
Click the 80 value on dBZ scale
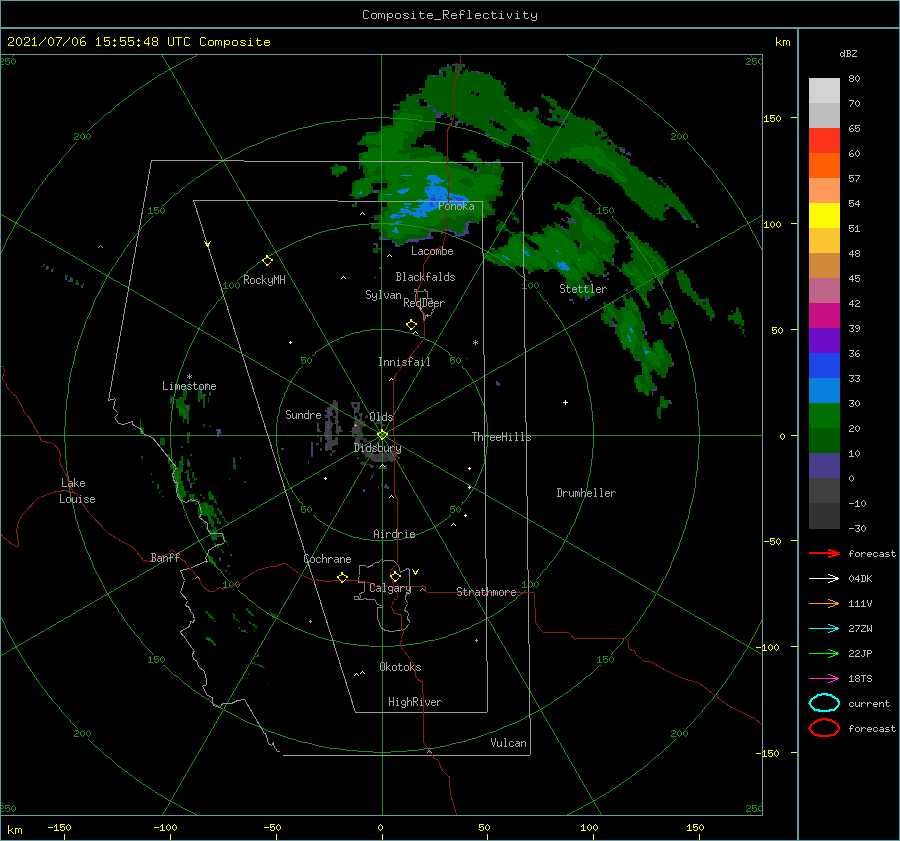click(x=854, y=79)
